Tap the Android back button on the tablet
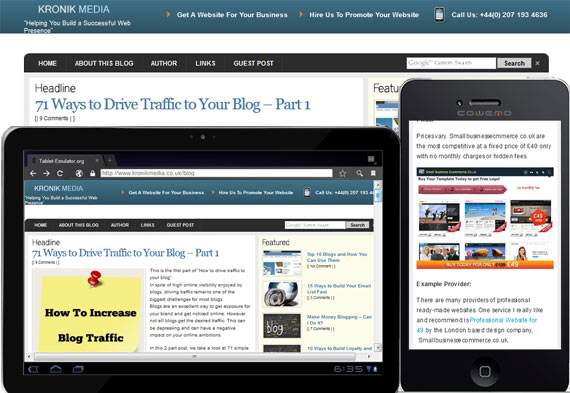This screenshot has height=393, width=570. 33,369
